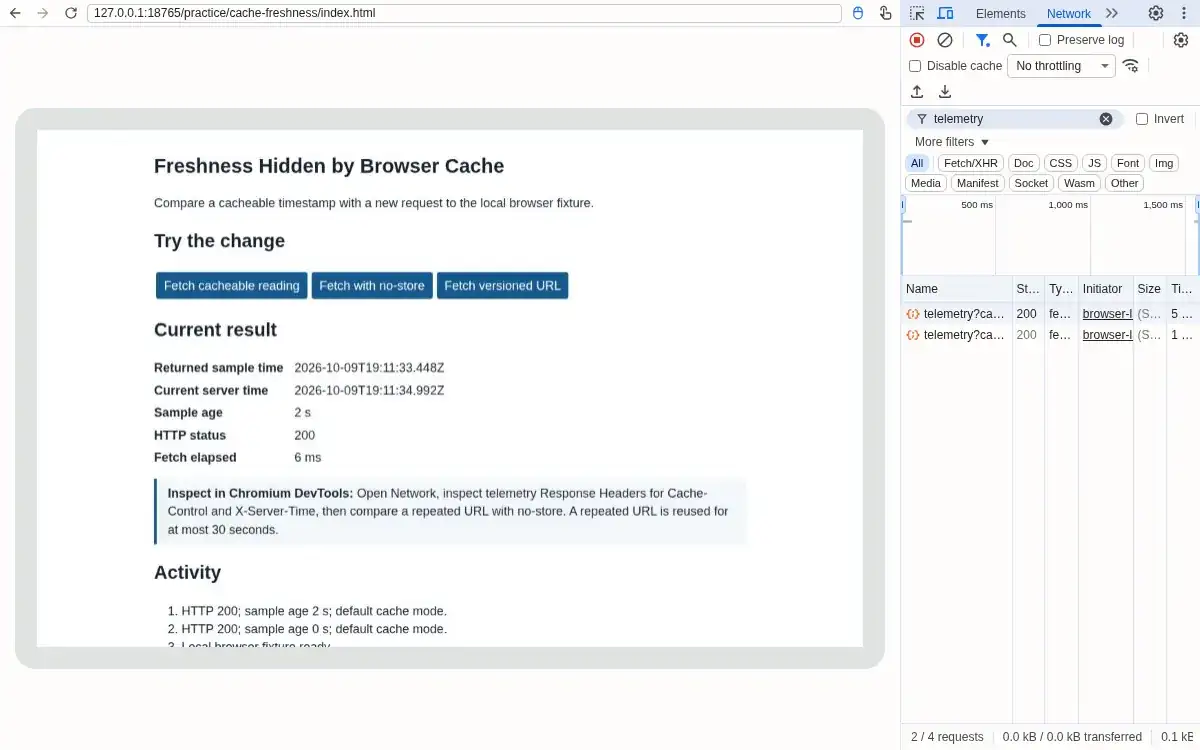Click the Current server time value

[369, 390]
